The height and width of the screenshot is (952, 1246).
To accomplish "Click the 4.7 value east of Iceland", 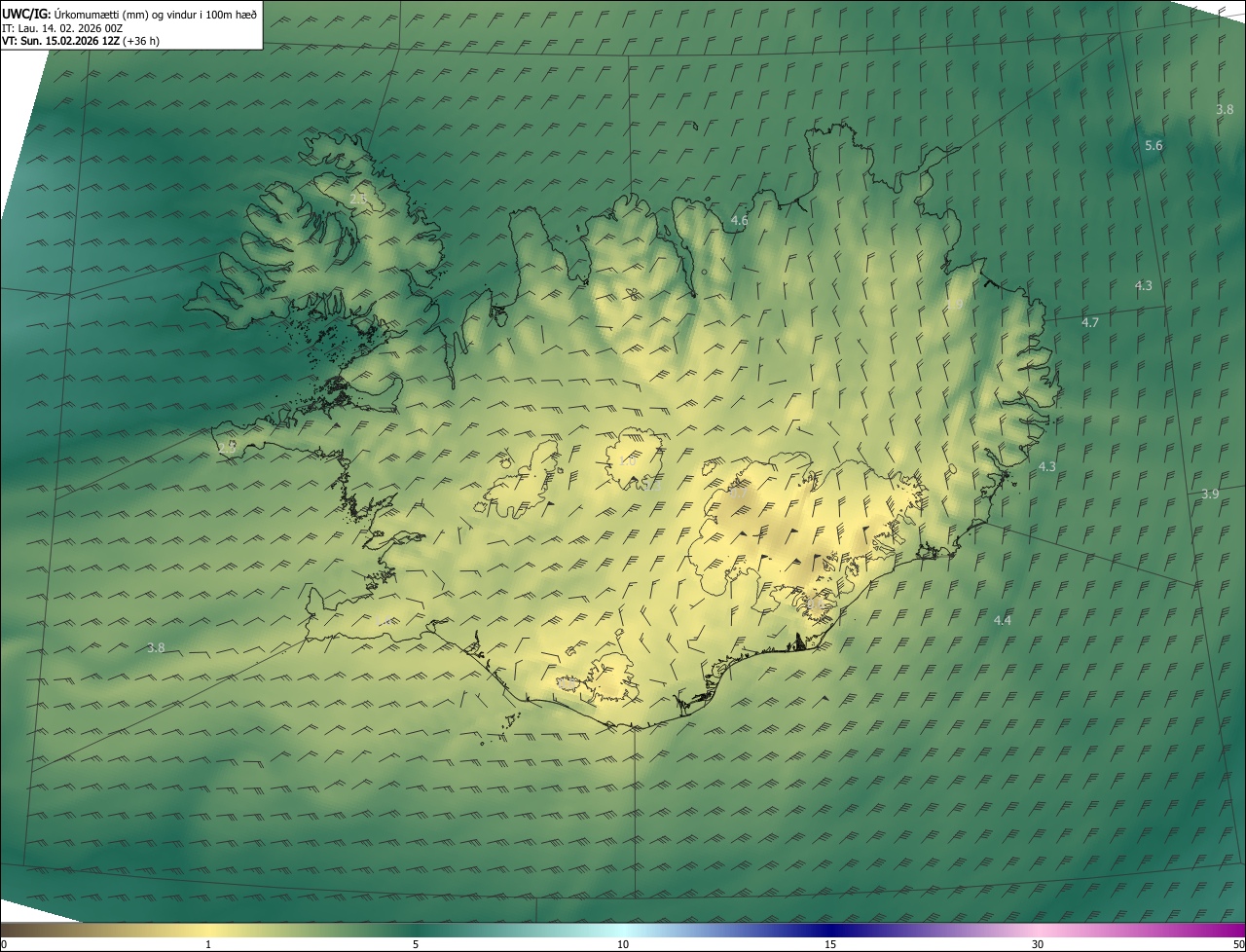I will 1090,322.
